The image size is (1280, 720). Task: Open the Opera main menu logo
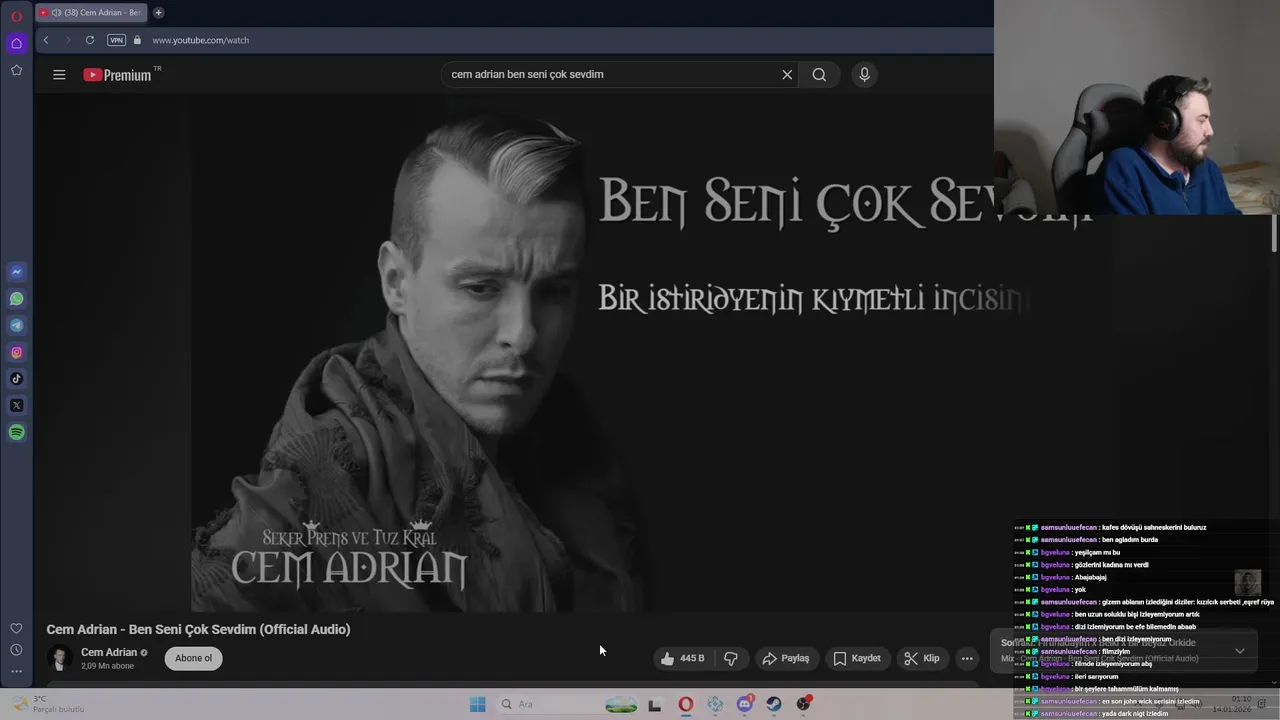16,16
